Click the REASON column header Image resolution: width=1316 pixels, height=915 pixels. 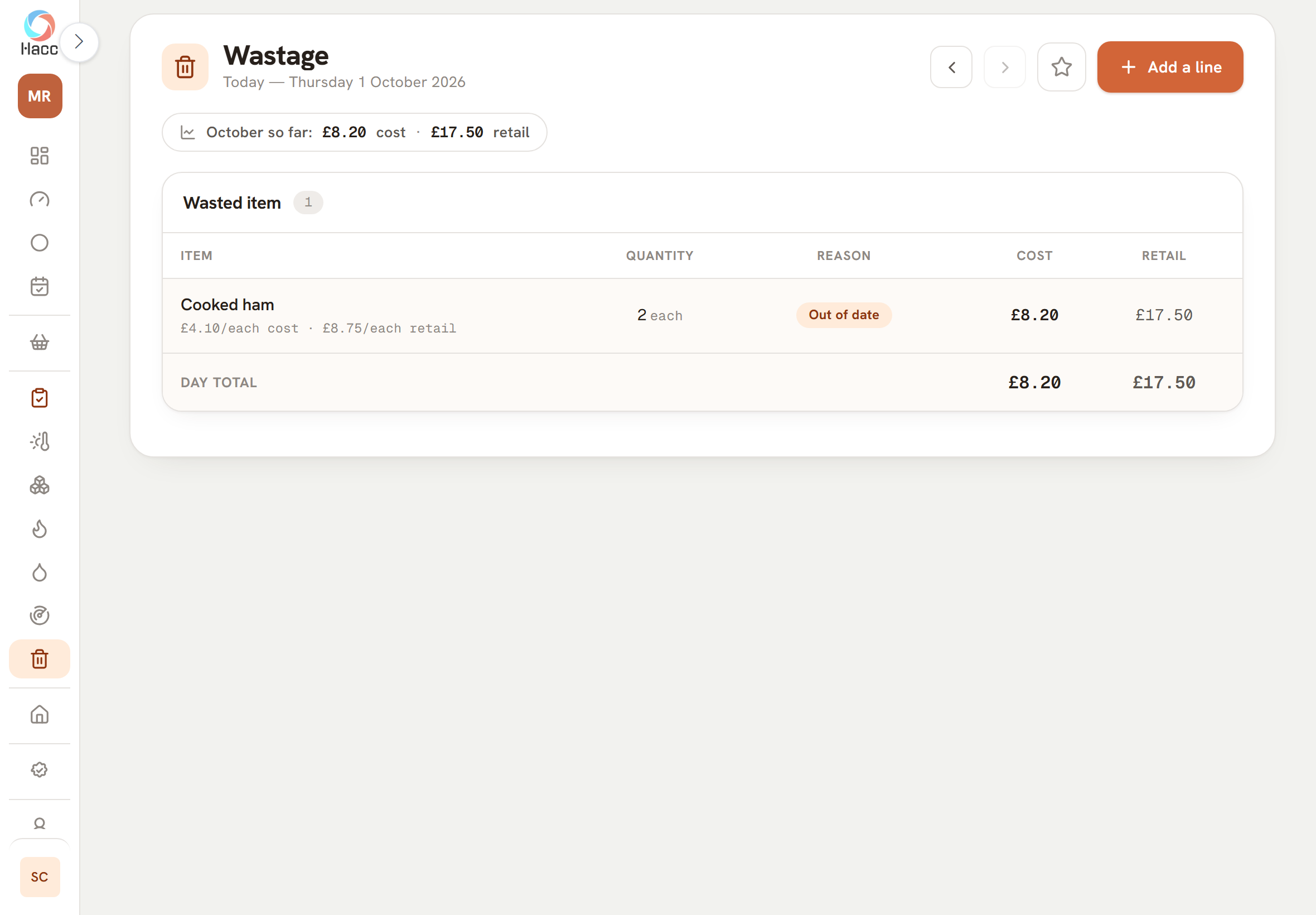coord(843,256)
